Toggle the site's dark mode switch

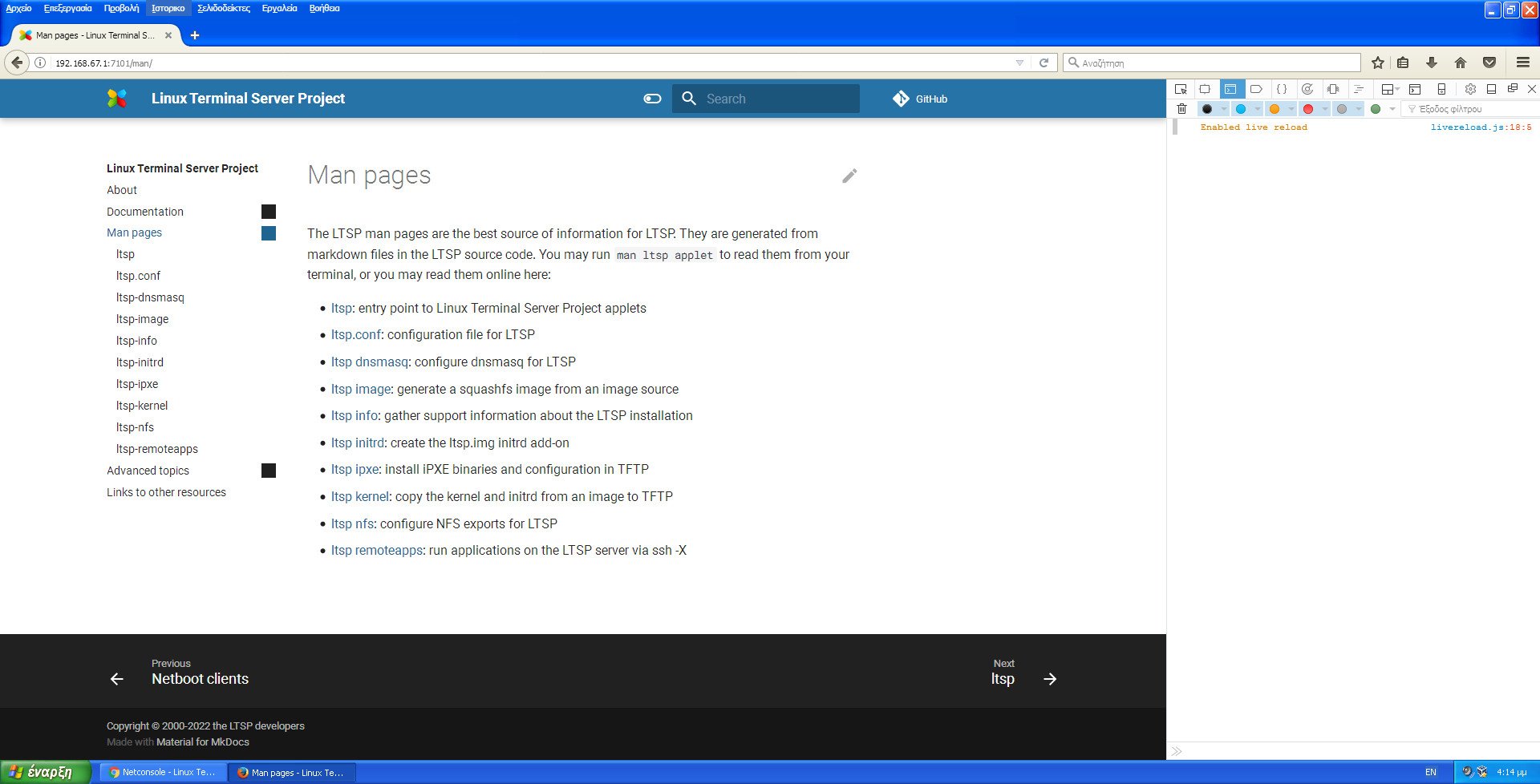(652, 99)
